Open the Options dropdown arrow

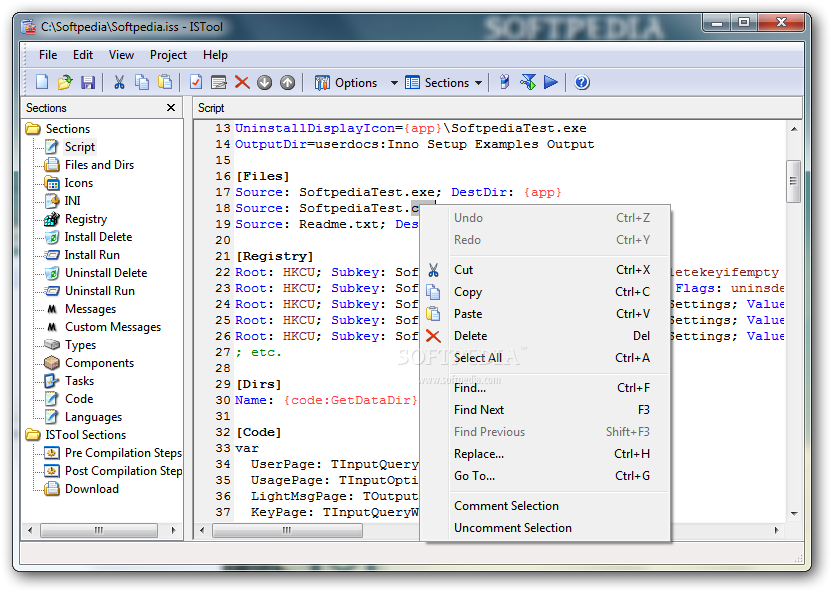coord(394,83)
